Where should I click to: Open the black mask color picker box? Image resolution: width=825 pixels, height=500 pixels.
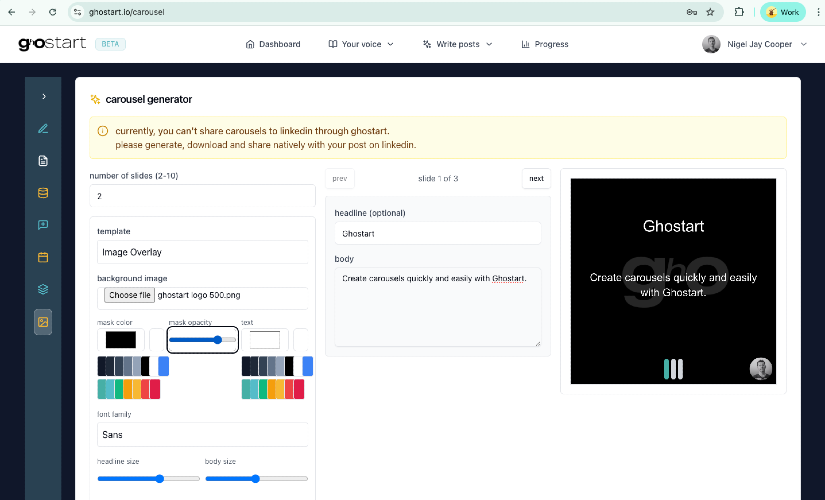pos(121,339)
